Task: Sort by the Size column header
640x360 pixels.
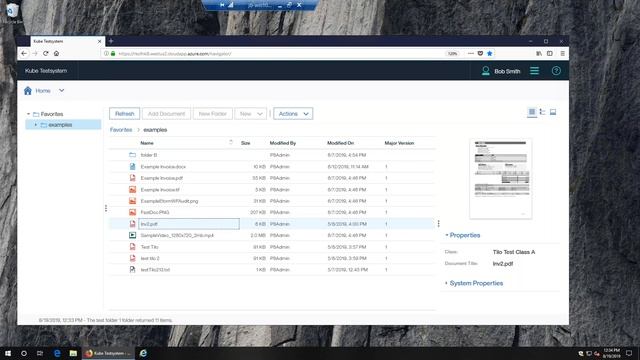Action: [x=245, y=143]
